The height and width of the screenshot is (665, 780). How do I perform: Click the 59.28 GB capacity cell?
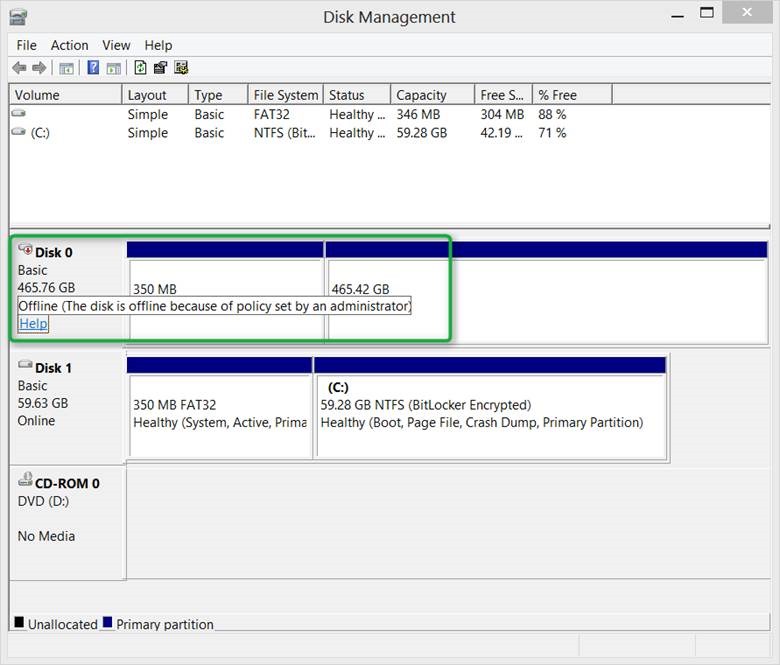point(422,133)
